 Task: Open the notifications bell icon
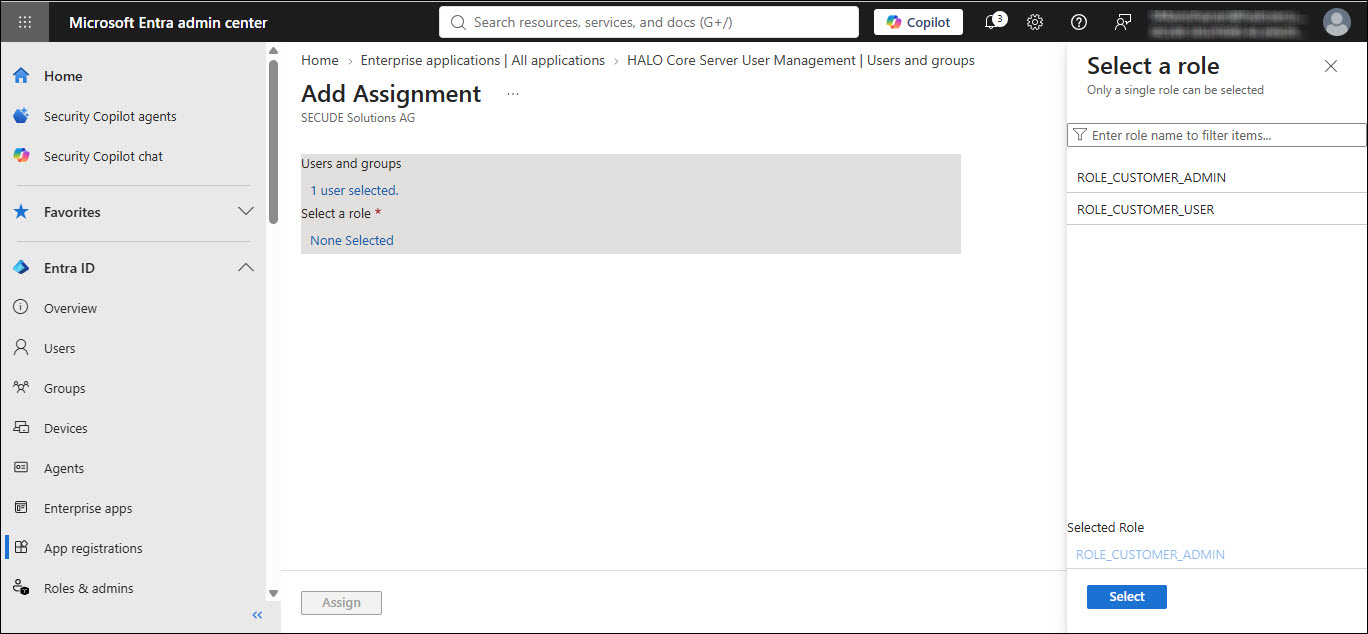click(x=994, y=22)
